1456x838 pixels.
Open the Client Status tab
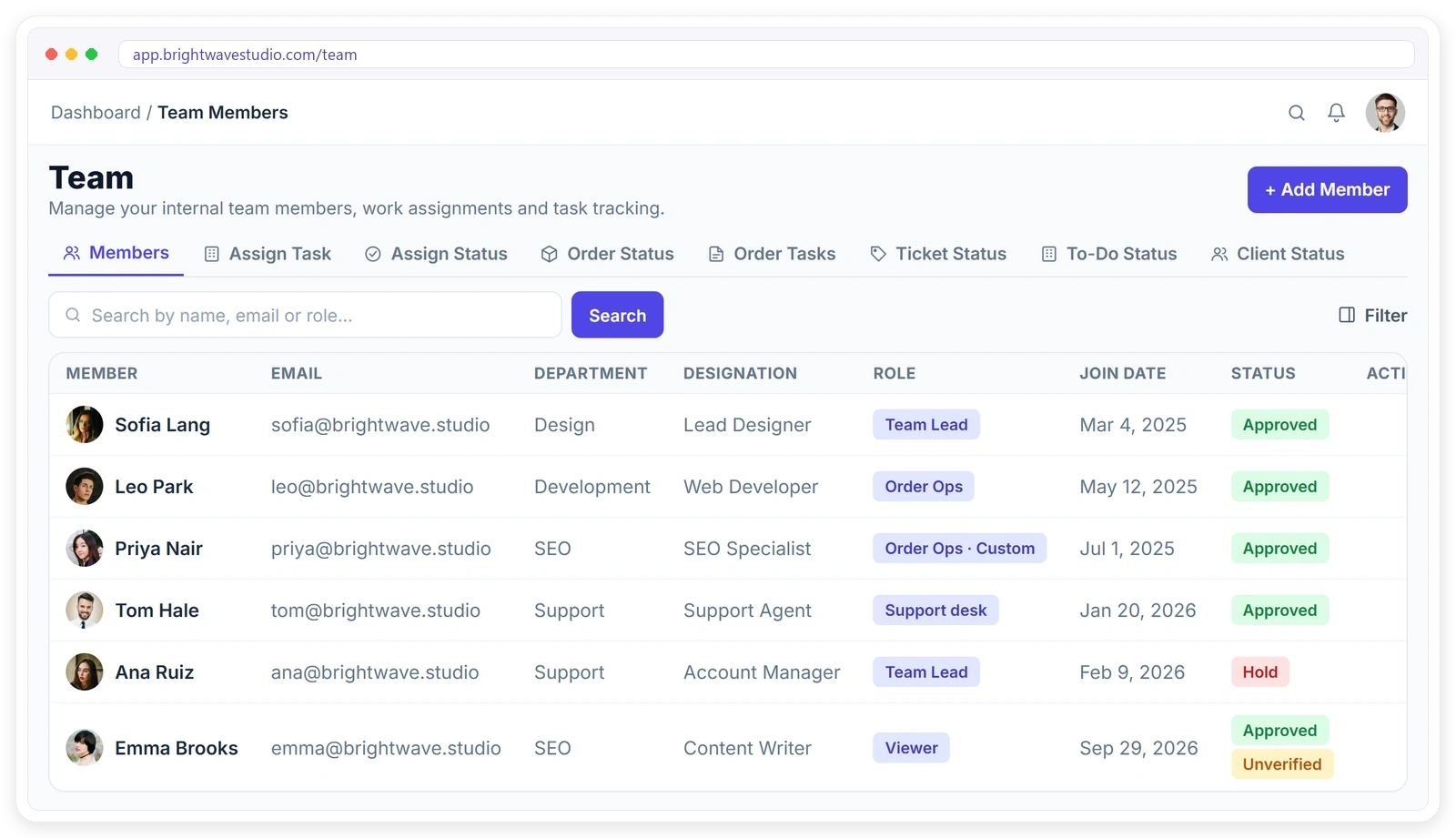(1278, 254)
